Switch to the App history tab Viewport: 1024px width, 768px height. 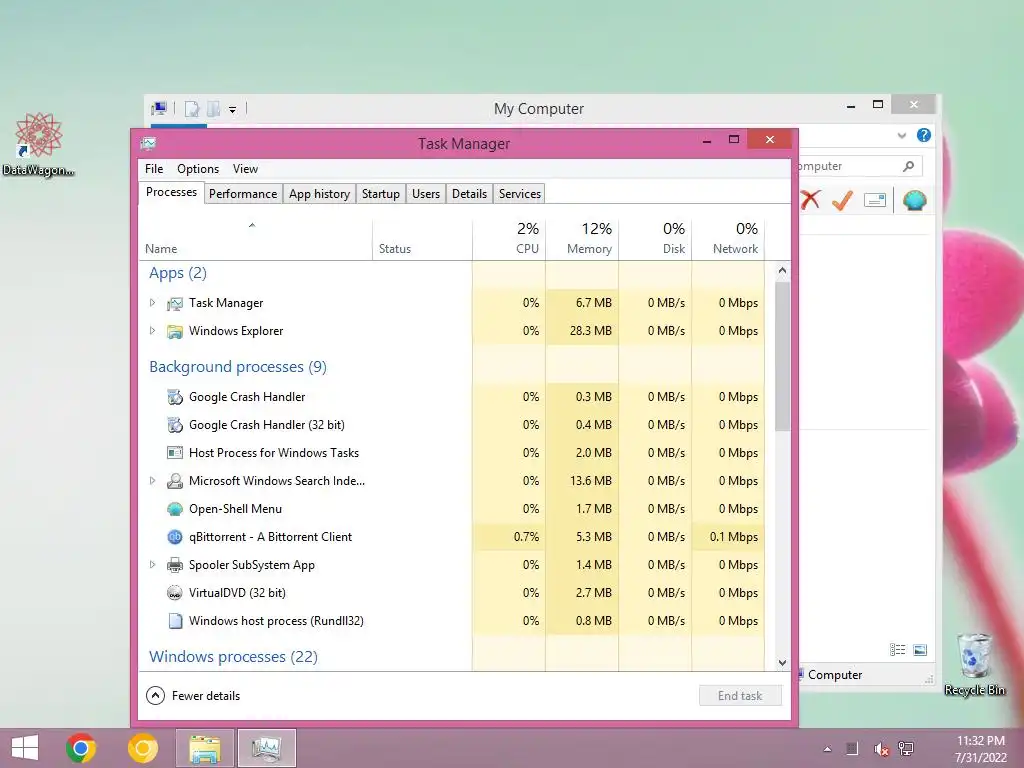(x=319, y=194)
